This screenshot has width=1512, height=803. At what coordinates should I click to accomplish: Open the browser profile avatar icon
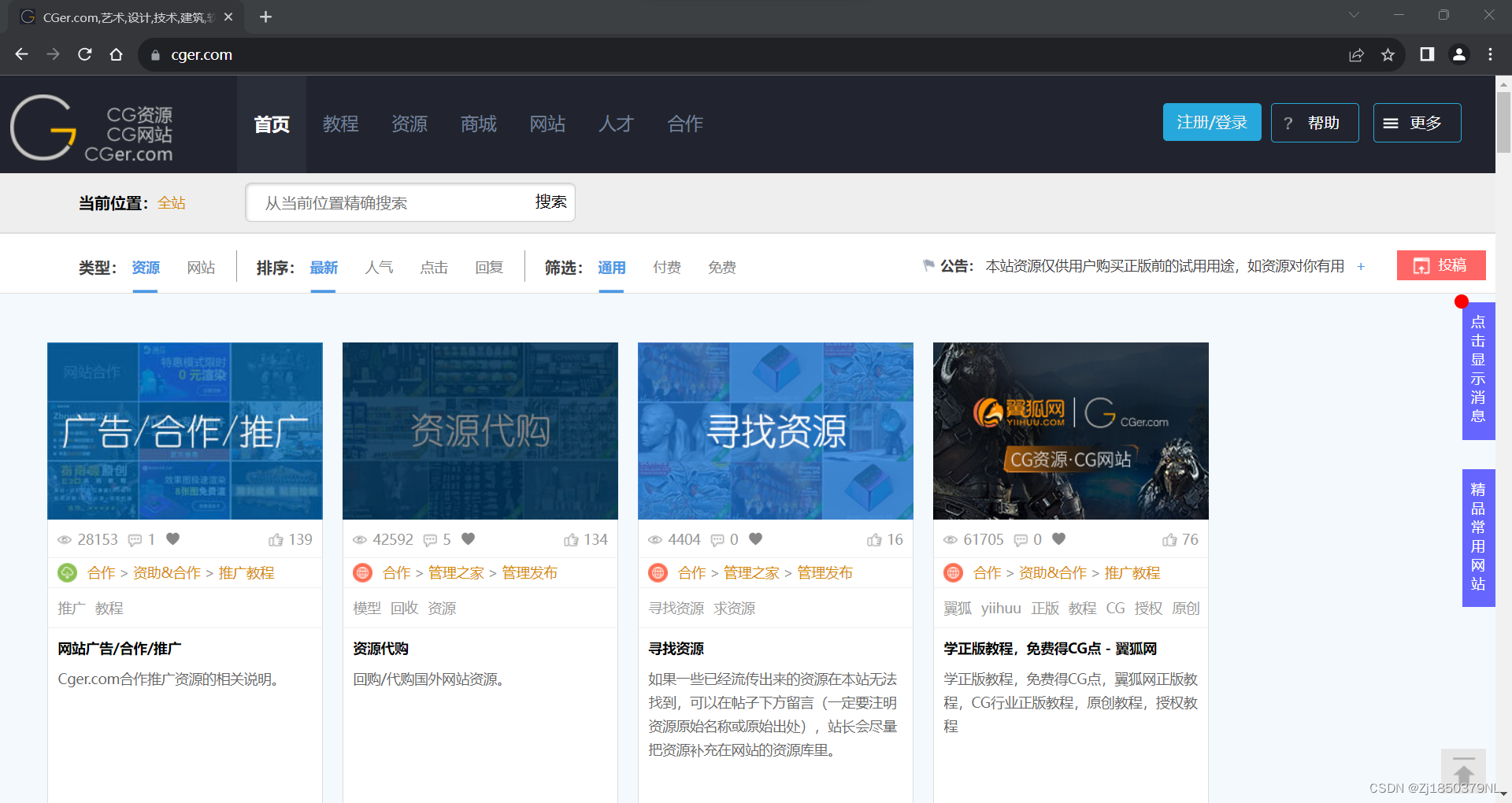pyautogui.click(x=1458, y=54)
